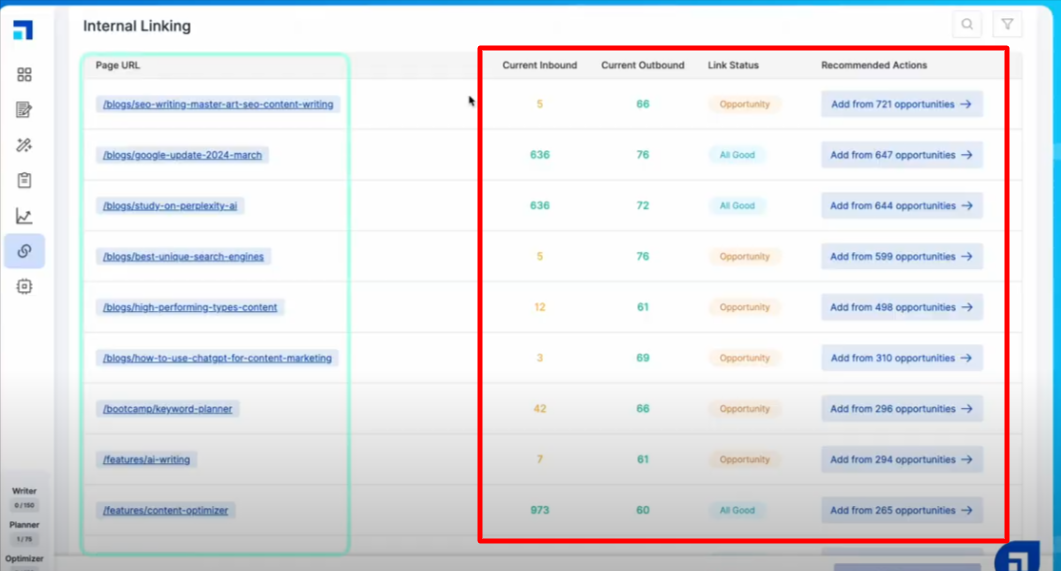This screenshot has width=1061, height=571.
Task: Open /blogs/seo-writing-master-art-seo-content-writing link
Action: 218,104
